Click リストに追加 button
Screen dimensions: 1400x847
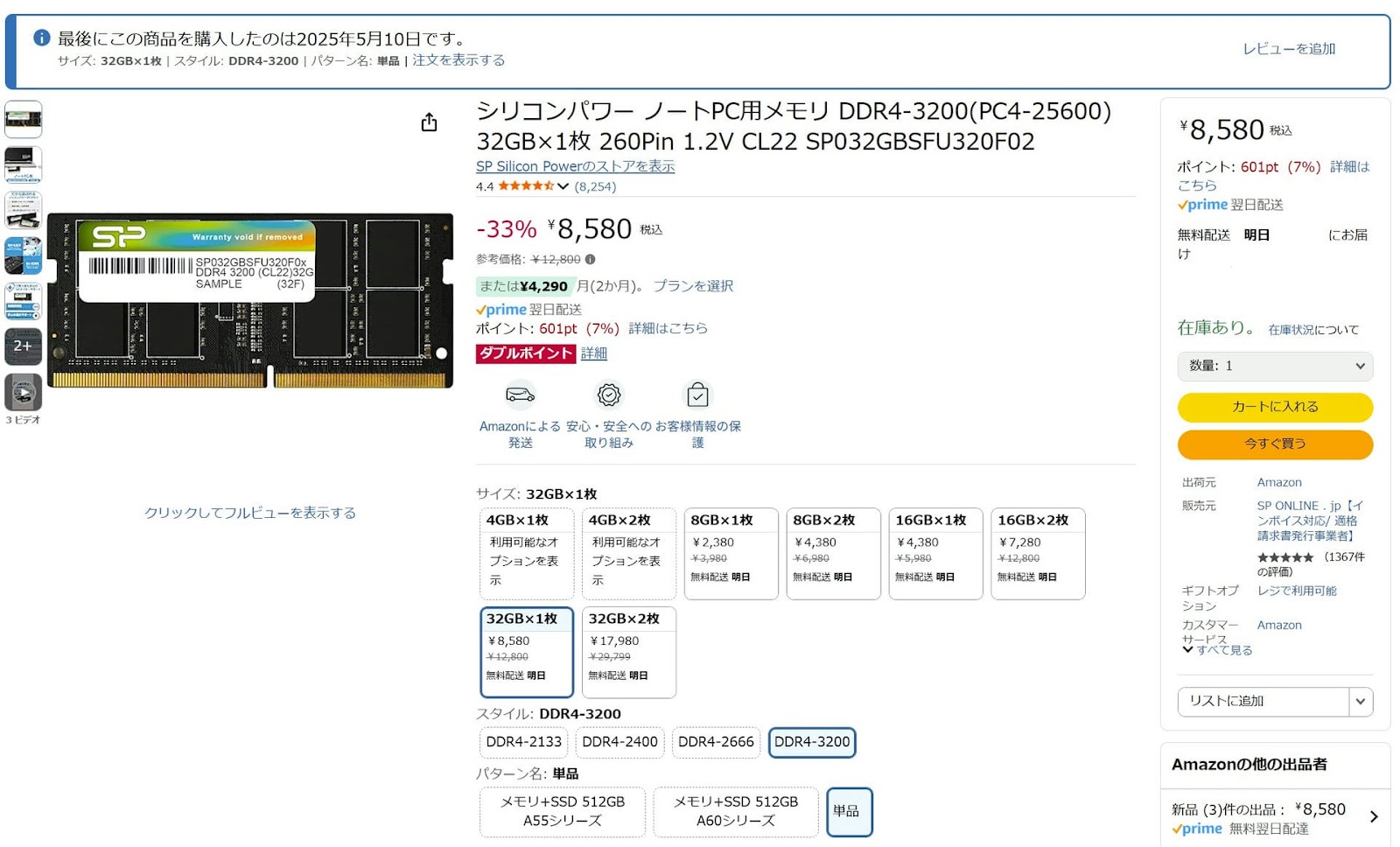click(1263, 701)
